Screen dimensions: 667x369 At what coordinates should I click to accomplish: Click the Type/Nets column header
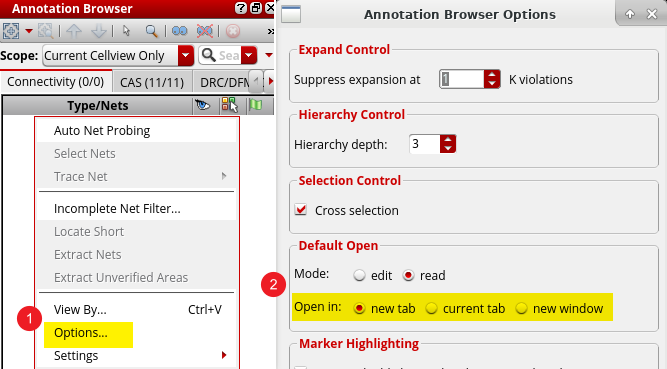(97, 106)
